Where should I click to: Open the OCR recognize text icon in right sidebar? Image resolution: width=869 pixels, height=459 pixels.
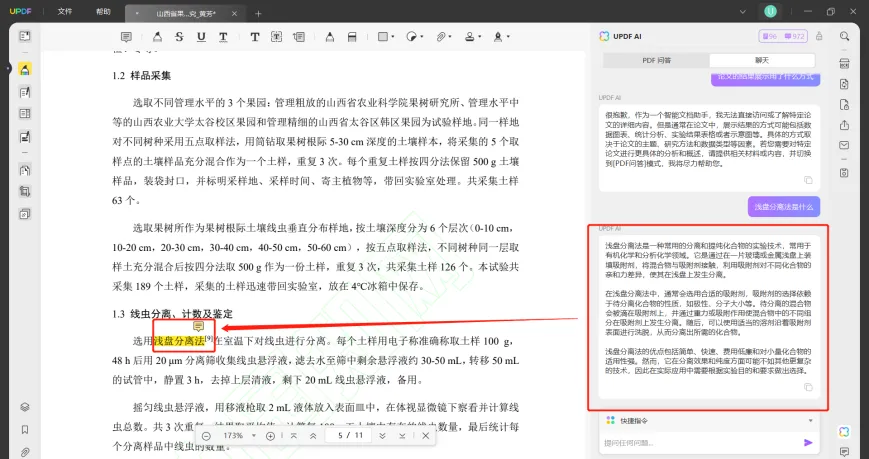(844, 63)
